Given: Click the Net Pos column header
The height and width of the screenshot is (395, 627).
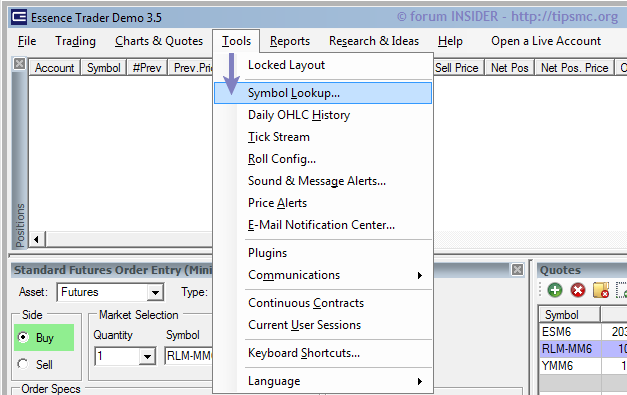Looking at the screenshot, I should point(510,68).
